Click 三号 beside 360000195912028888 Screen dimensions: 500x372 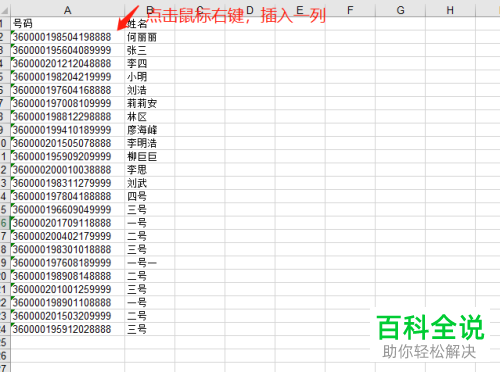150,329
